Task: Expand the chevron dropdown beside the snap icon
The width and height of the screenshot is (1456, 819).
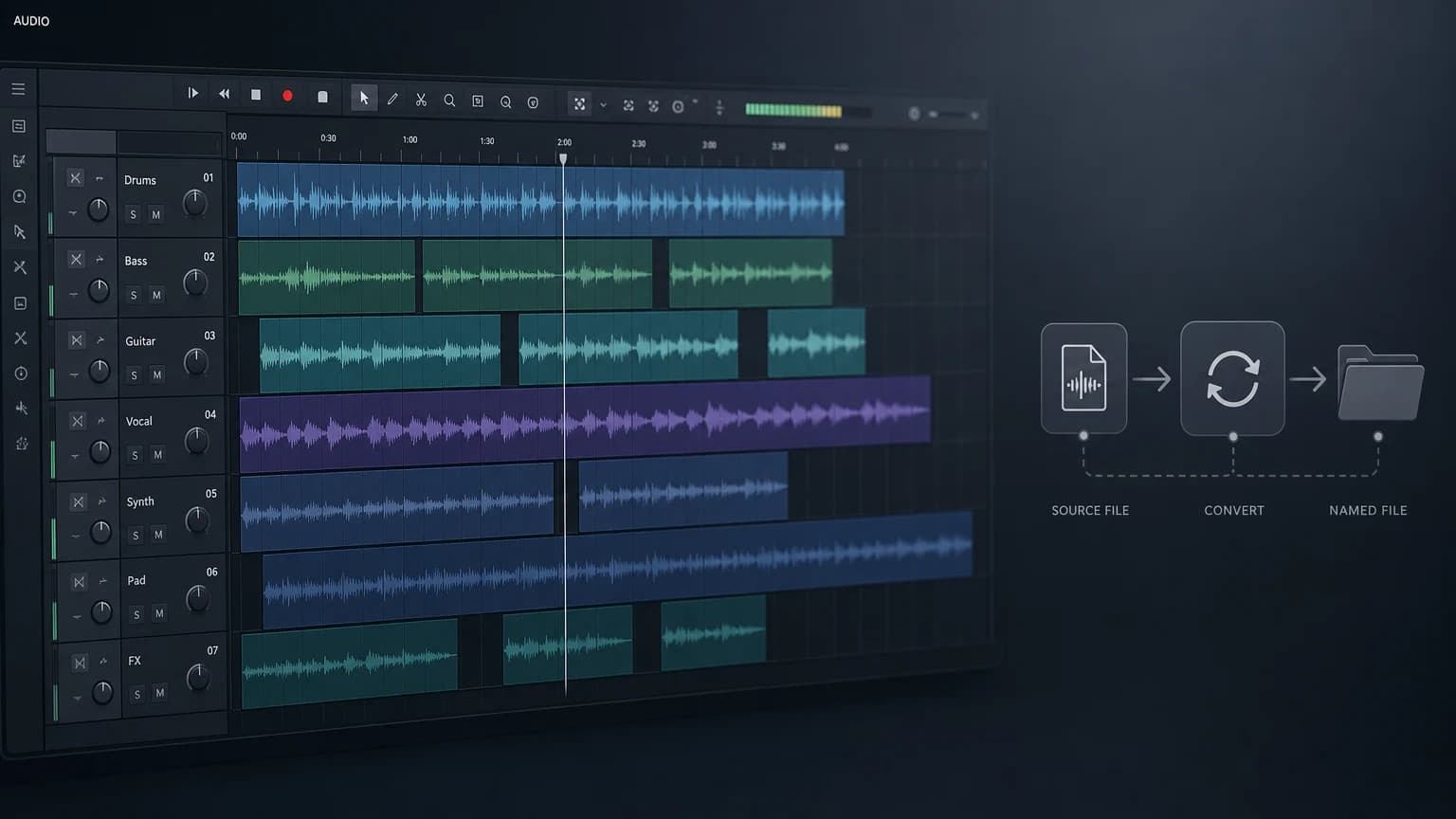Action: coord(603,105)
